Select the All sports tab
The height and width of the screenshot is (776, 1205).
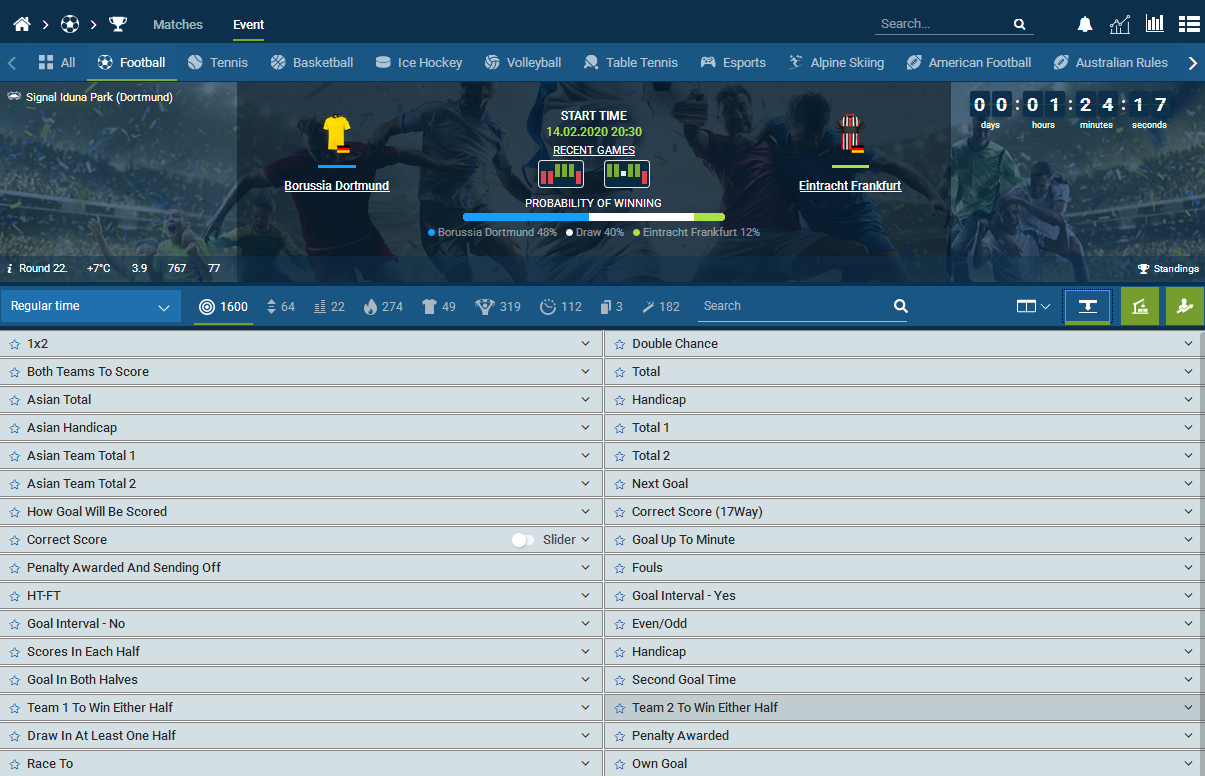point(56,62)
